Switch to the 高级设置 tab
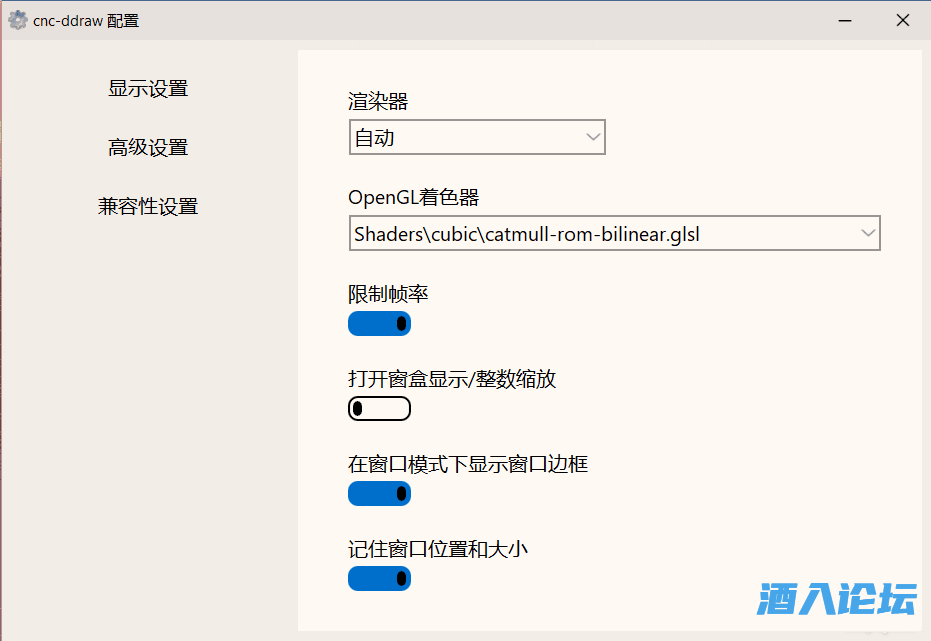The width and height of the screenshot is (931, 641). (x=148, y=148)
